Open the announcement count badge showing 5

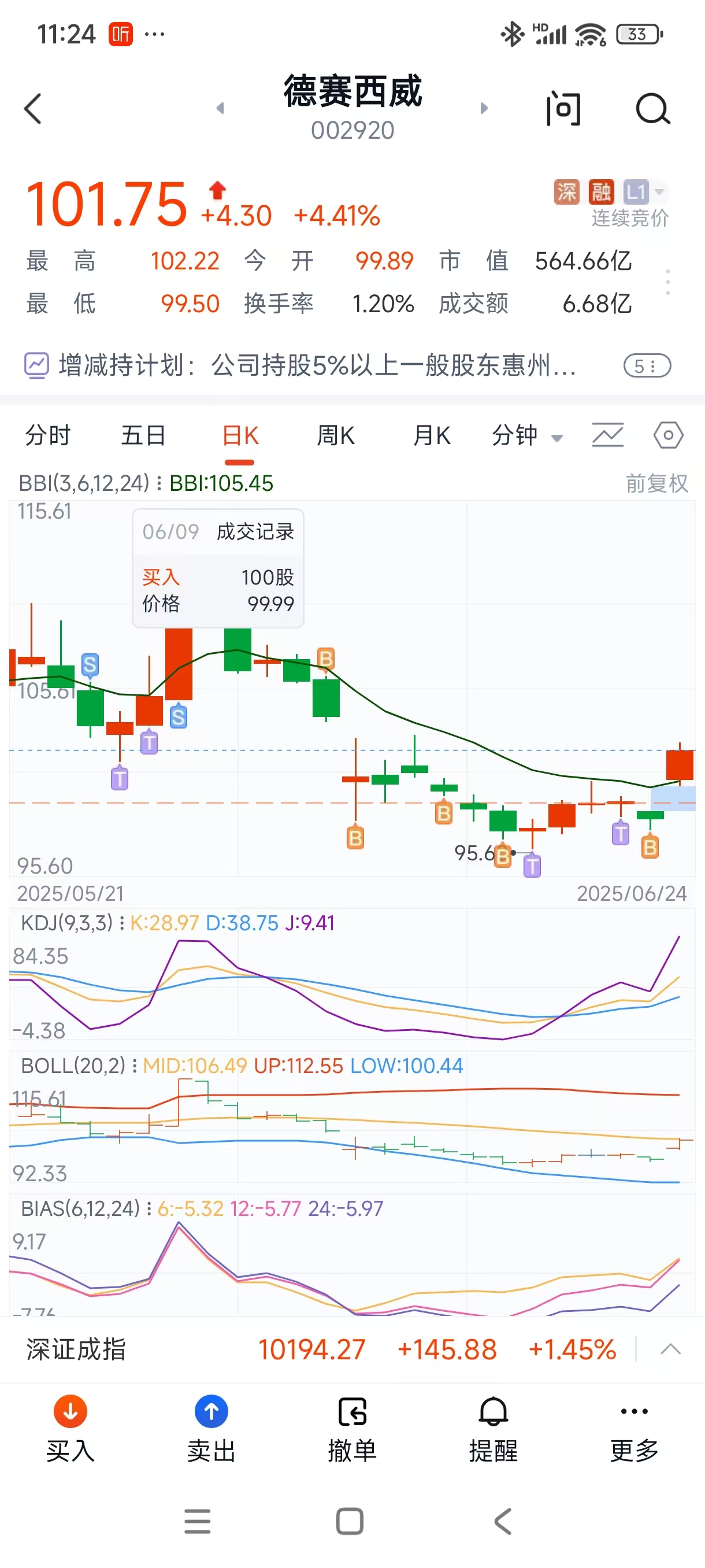[647, 366]
